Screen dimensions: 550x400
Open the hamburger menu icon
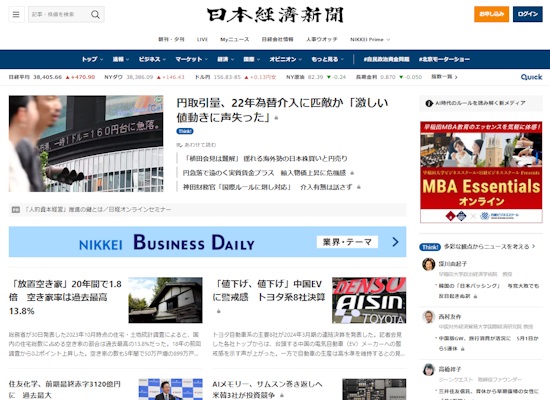tap(16, 14)
